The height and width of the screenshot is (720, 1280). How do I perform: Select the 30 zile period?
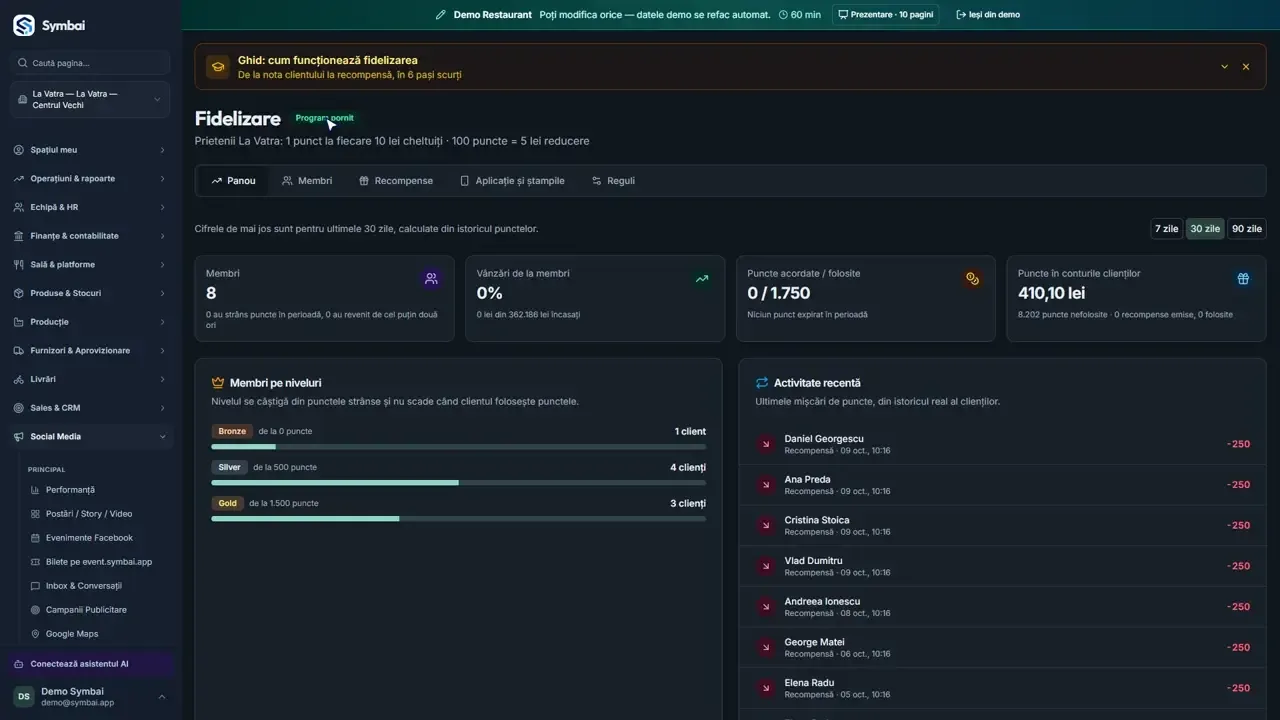coord(1205,229)
